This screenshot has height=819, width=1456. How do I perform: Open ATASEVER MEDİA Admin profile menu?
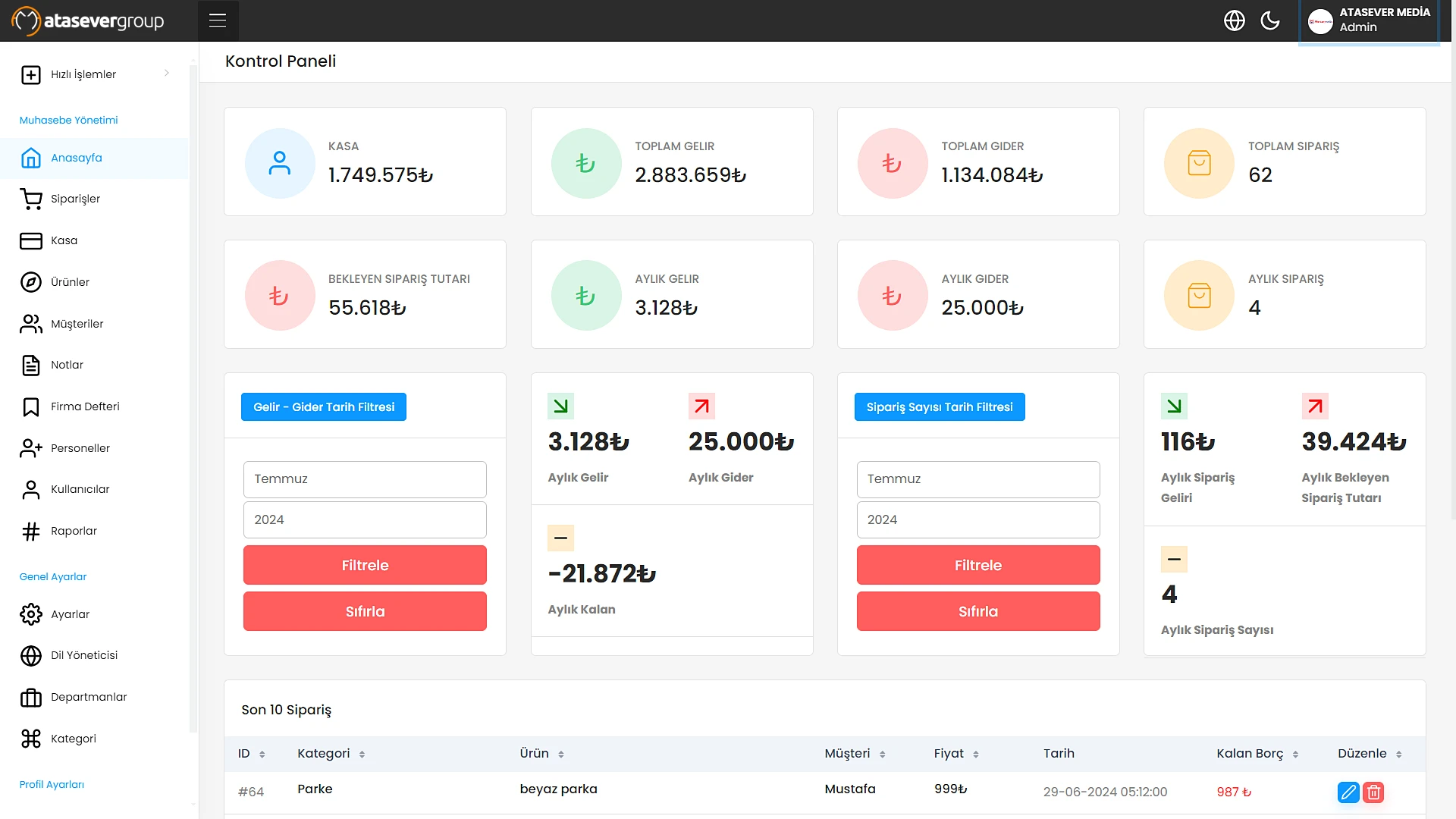point(1369,20)
